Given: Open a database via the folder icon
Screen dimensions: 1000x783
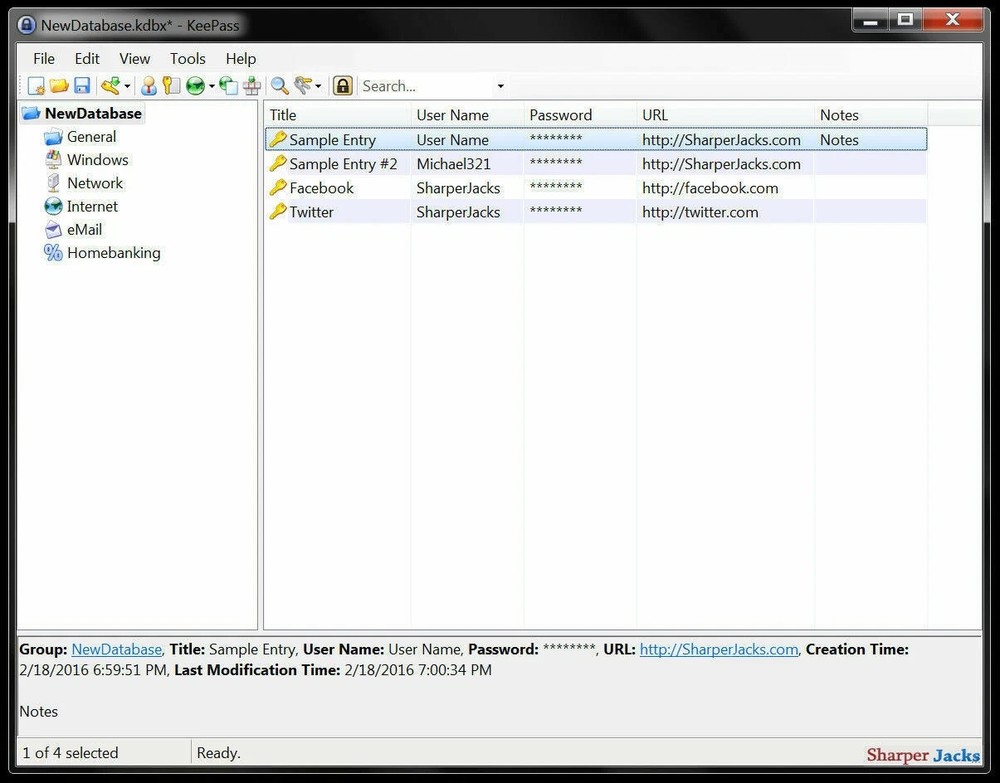Looking at the screenshot, I should (58, 85).
